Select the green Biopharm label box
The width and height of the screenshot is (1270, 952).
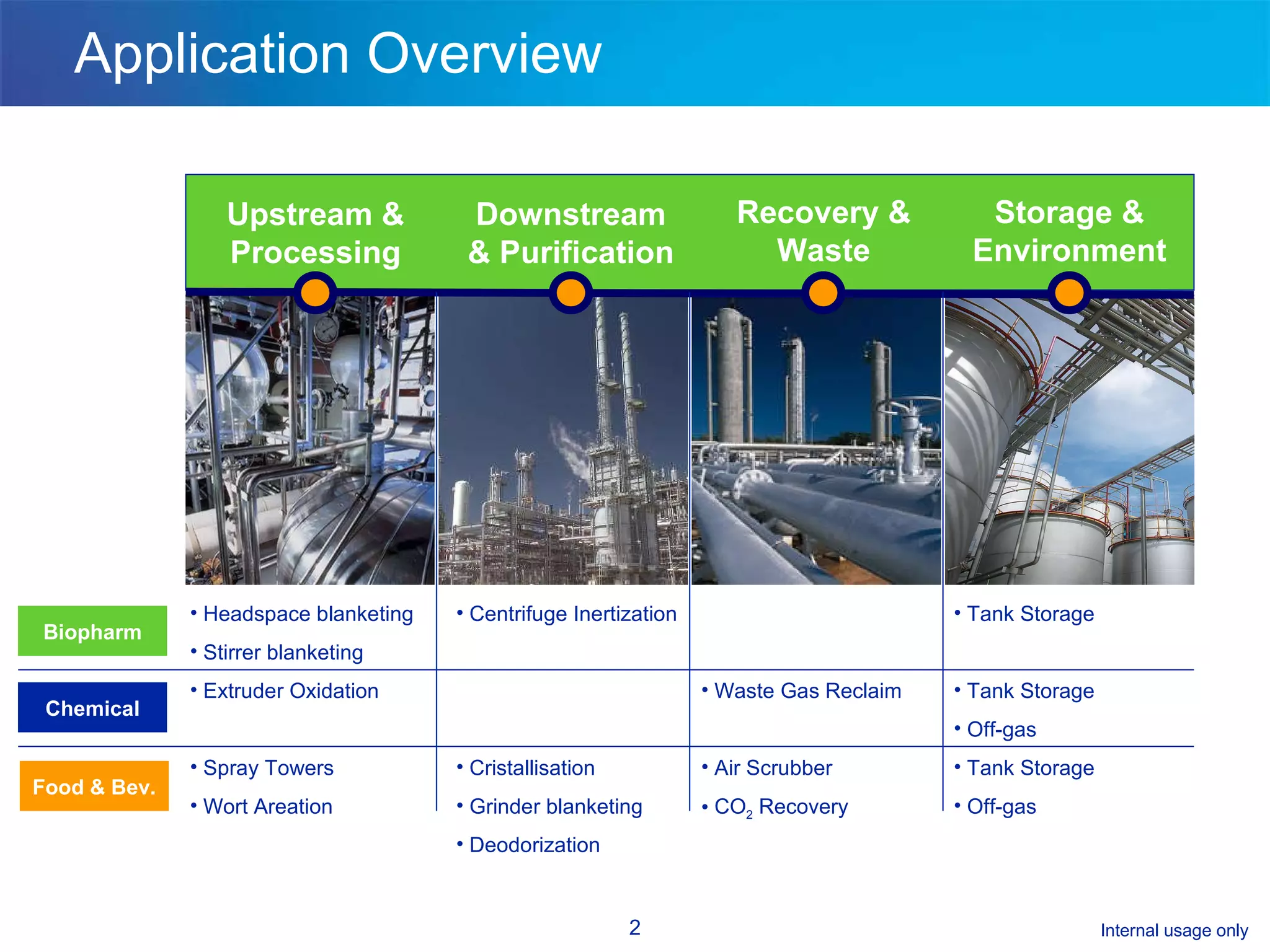tap(92, 631)
